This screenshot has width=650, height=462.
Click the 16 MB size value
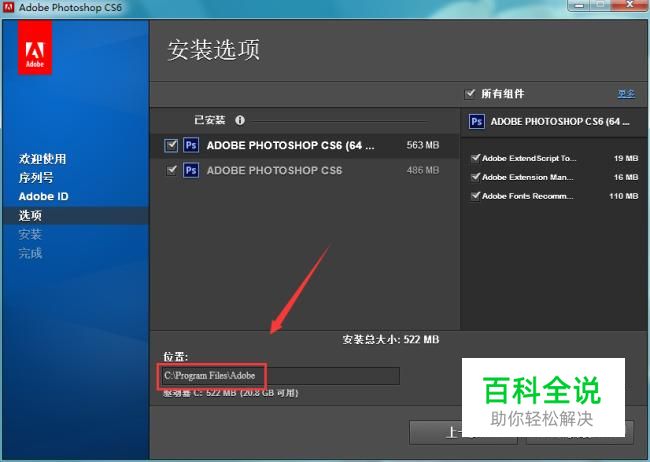tap(626, 177)
